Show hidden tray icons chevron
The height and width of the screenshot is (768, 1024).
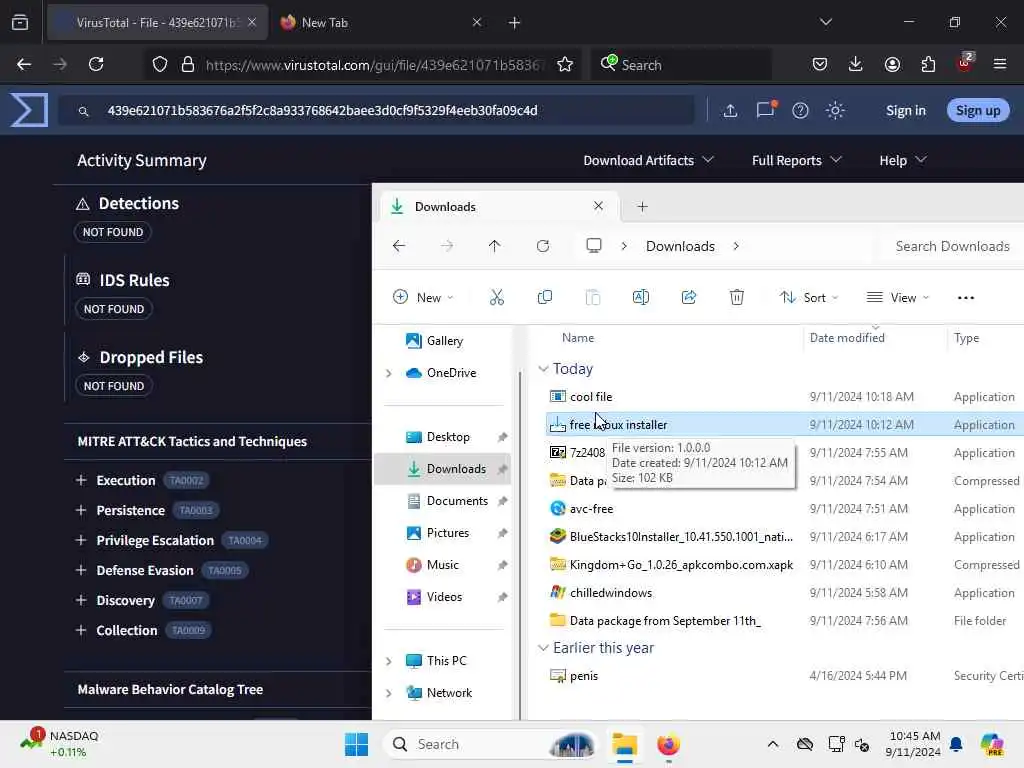[x=773, y=744]
